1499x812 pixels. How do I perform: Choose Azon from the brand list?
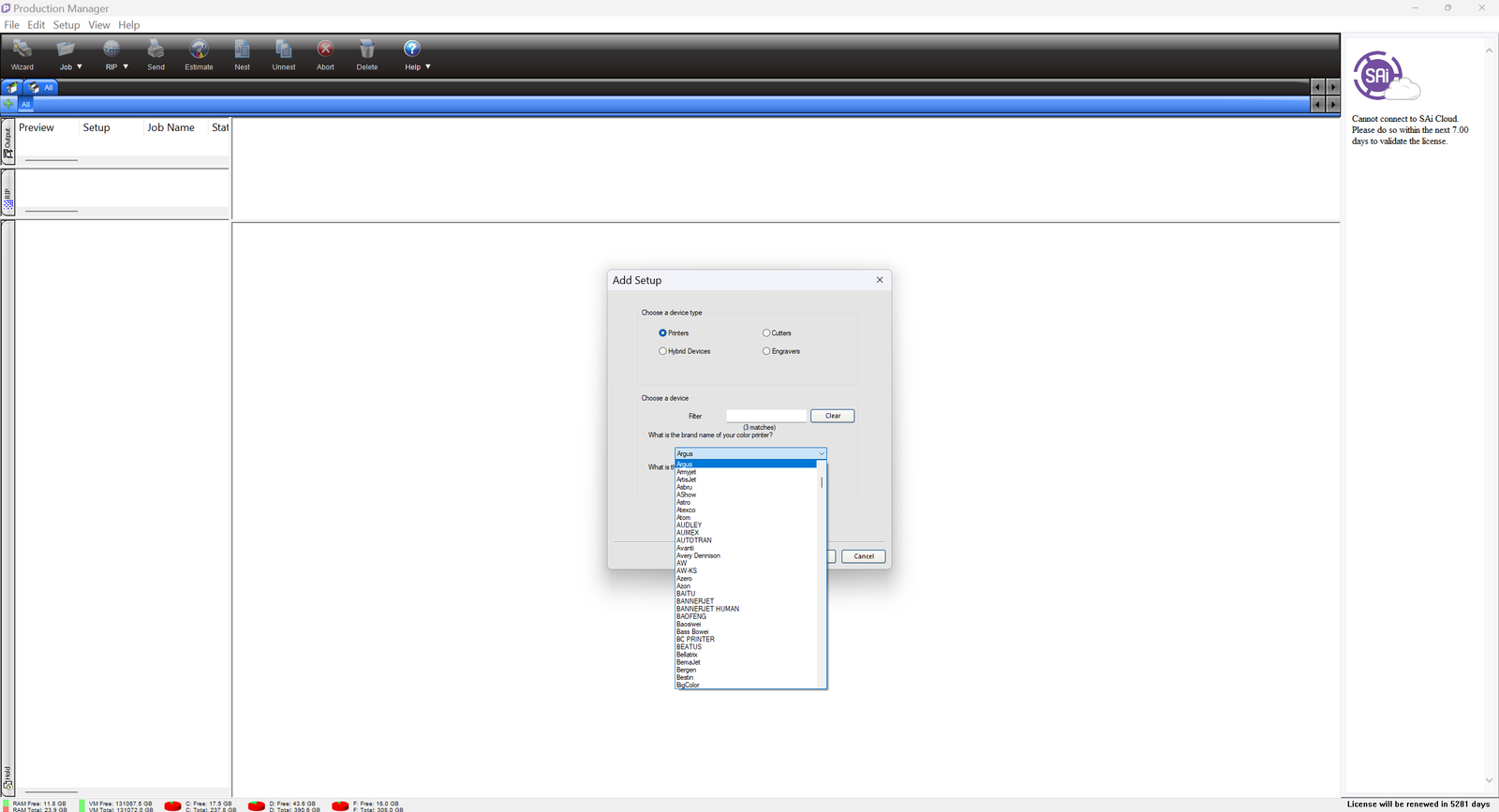click(746, 585)
